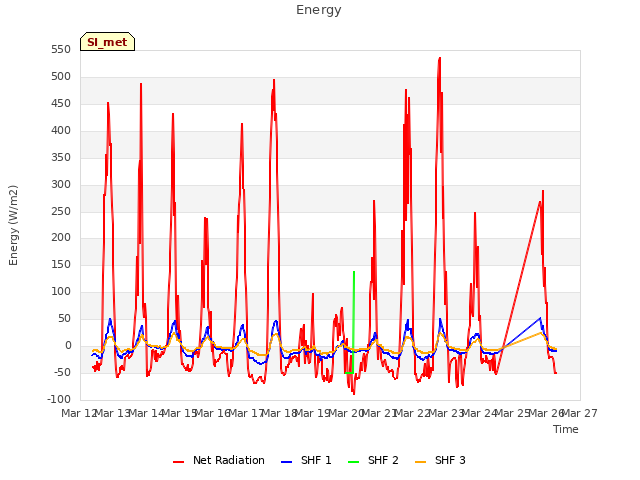Viewport: 640px width, 480px height.
Task: Click the -100 y-axis tick label
Action: click(x=59, y=399)
